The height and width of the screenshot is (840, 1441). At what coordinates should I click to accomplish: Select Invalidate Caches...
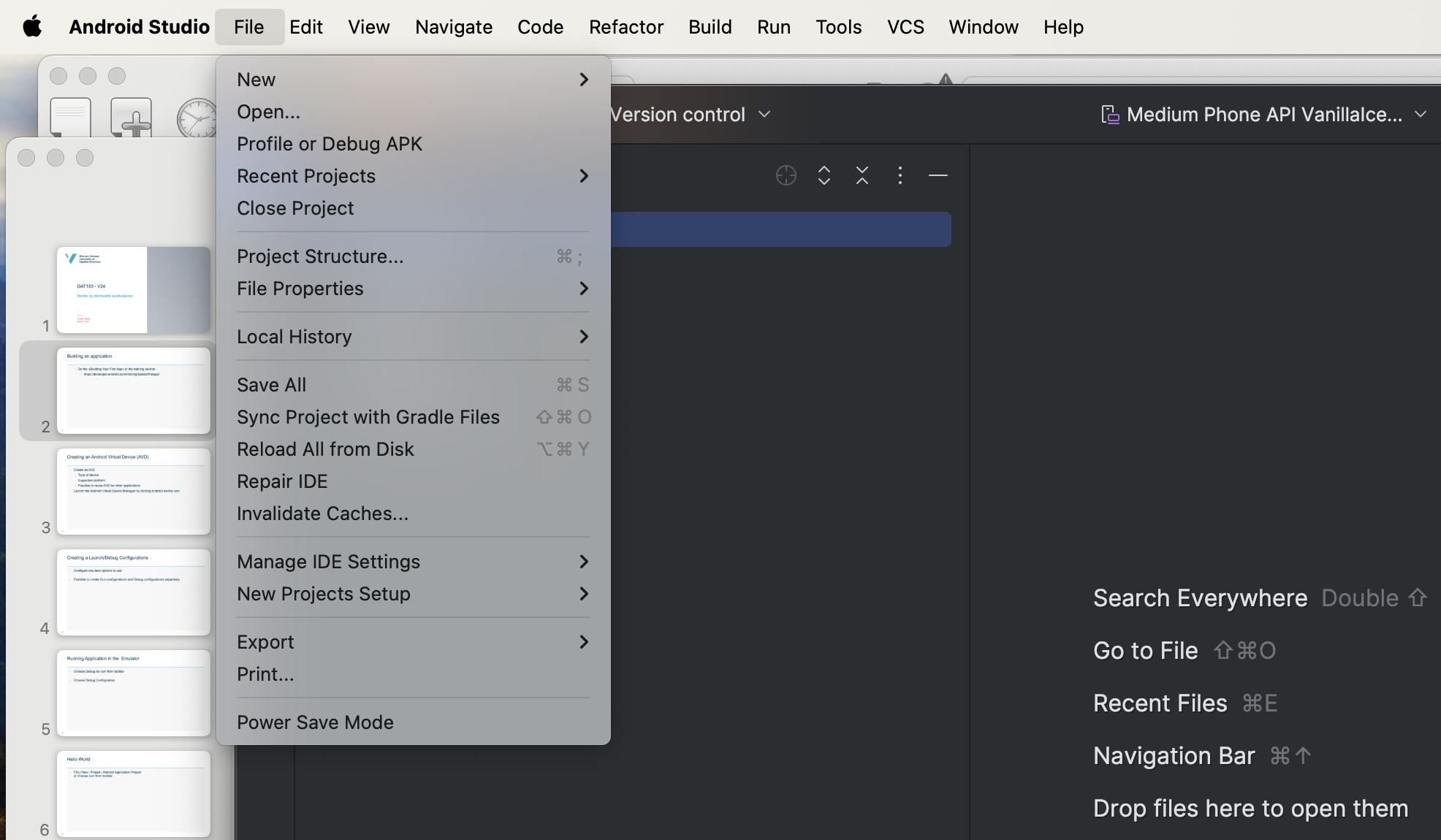click(x=414, y=513)
